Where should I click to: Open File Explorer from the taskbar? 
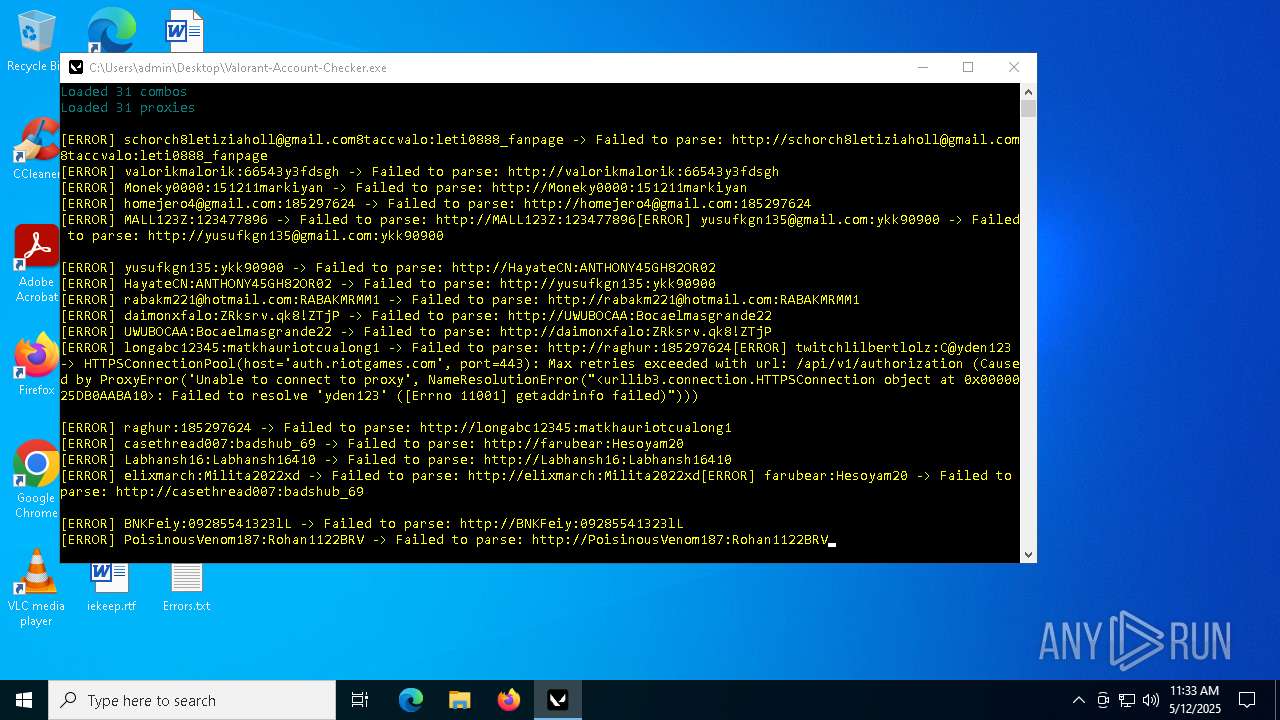pyautogui.click(x=460, y=700)
